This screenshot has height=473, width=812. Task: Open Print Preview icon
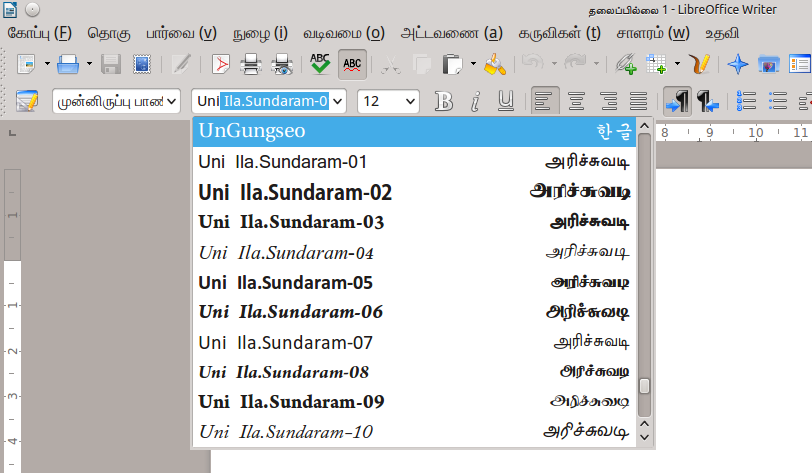click(282, 64)
